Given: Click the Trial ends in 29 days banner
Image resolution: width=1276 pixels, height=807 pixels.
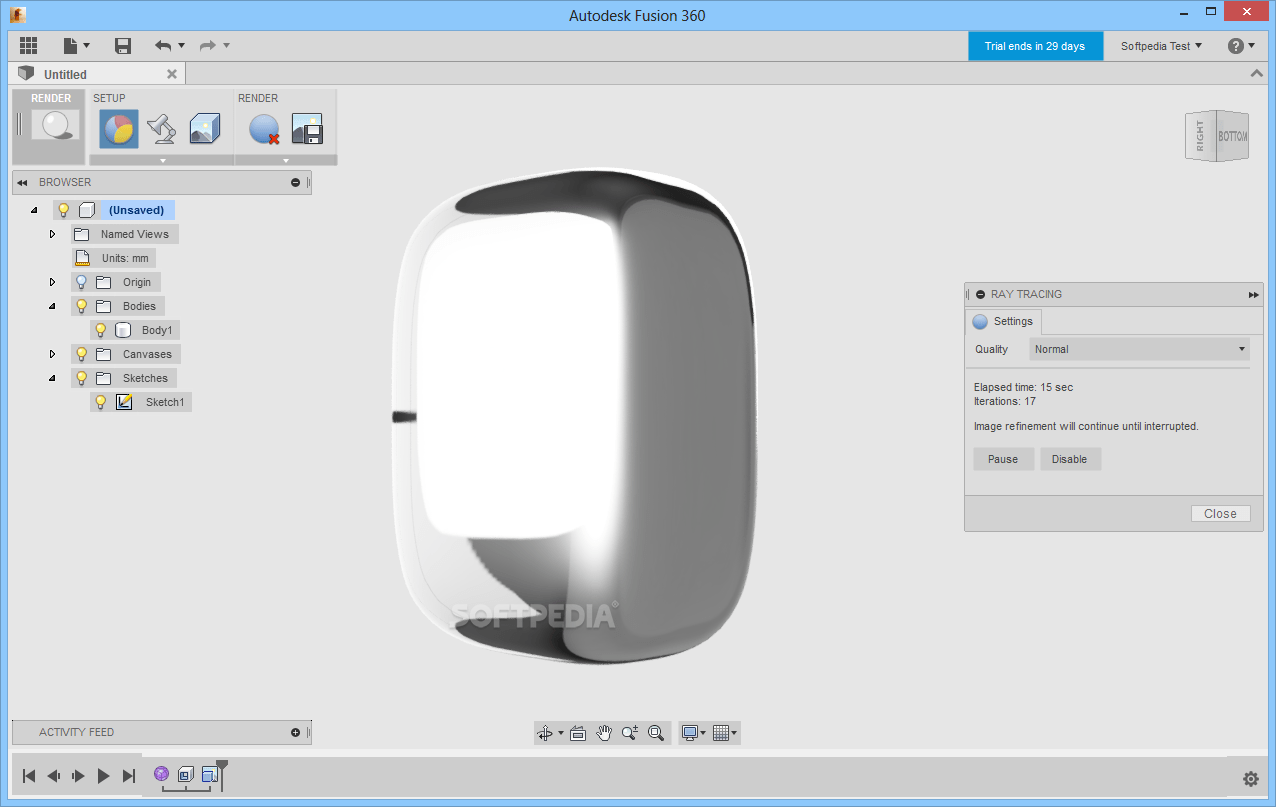Looking at the screenshot, I should 1035,46.
